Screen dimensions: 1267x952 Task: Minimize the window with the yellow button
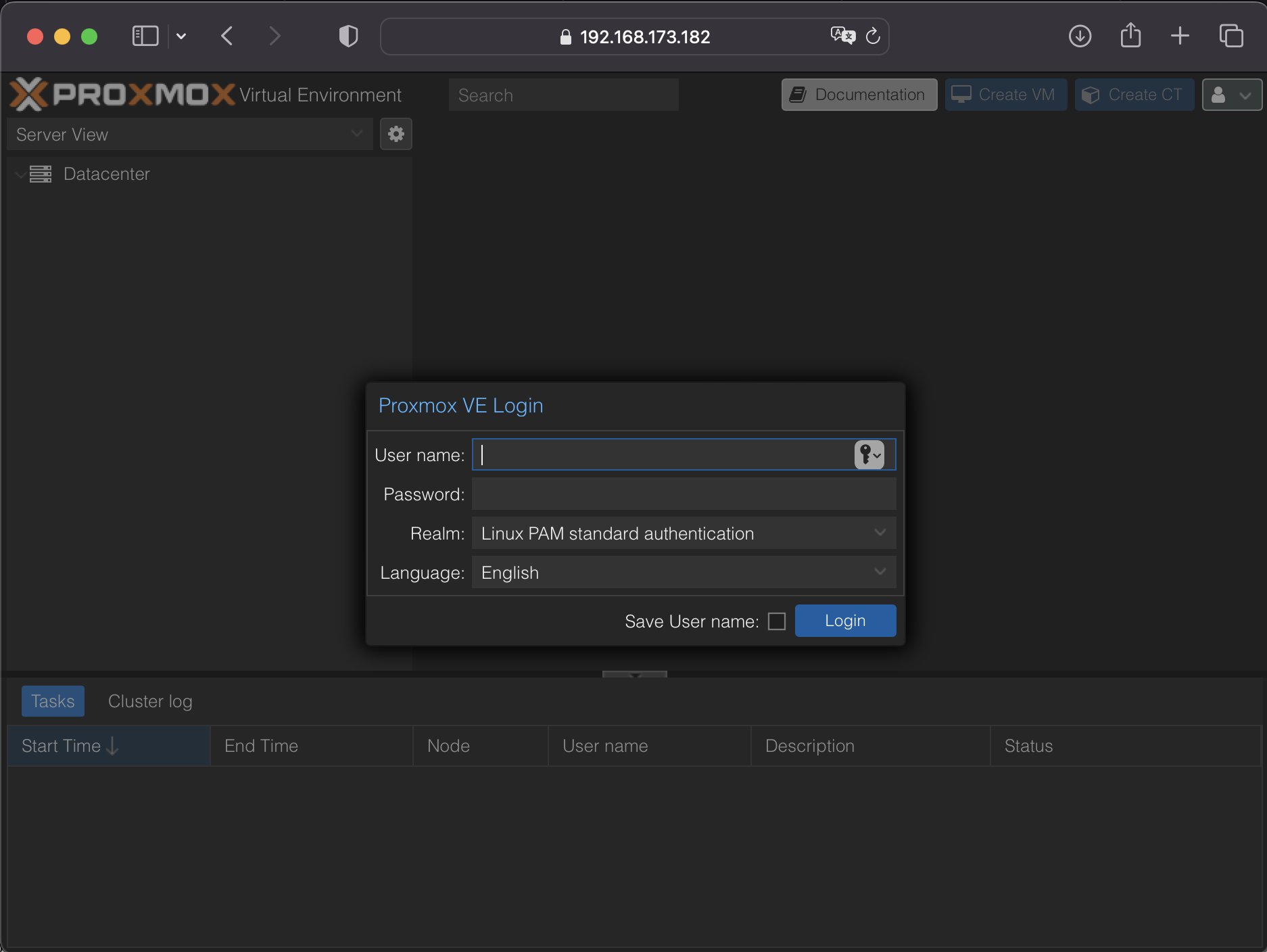[62, 37]
